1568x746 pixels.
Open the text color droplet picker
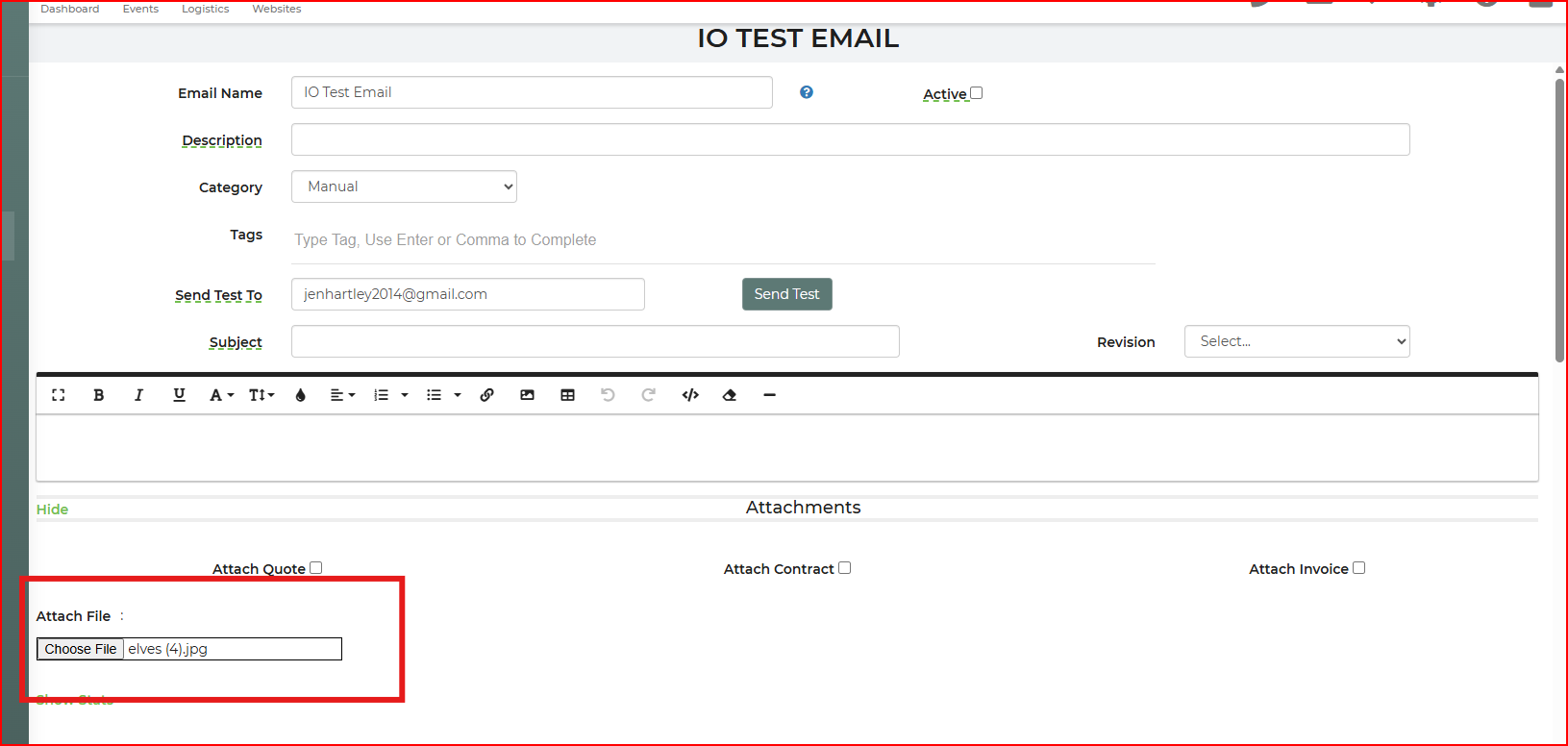[300, 395]
